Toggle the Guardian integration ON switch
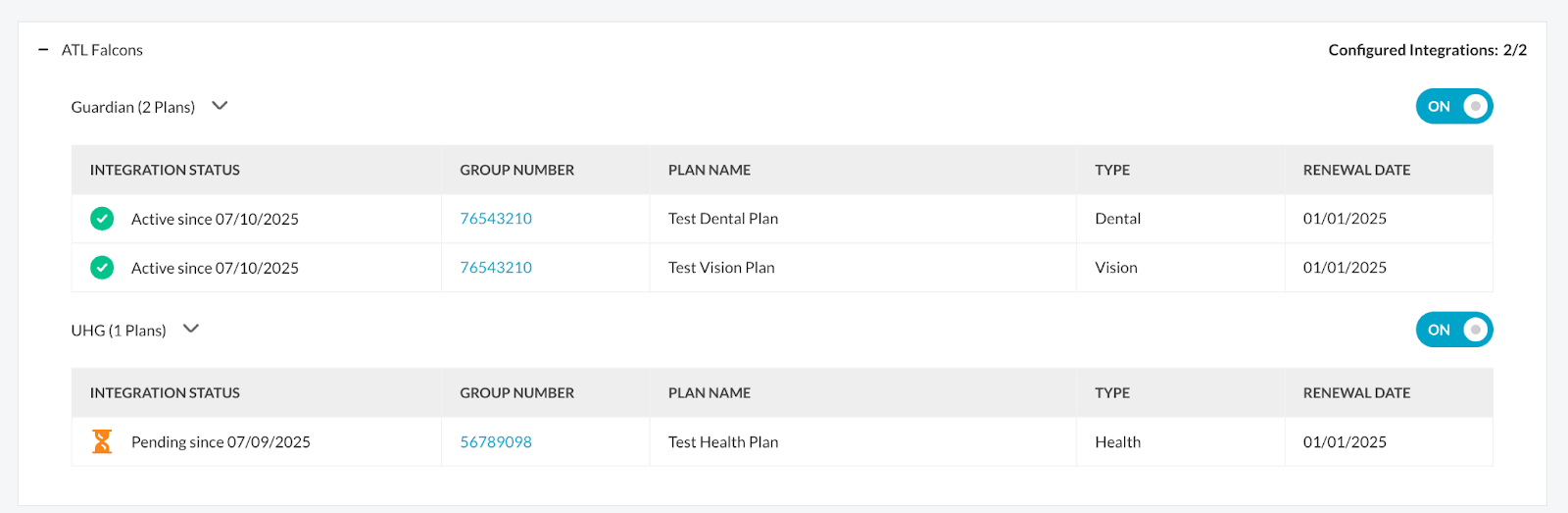1568x513 pixels. pos(1453,106)
